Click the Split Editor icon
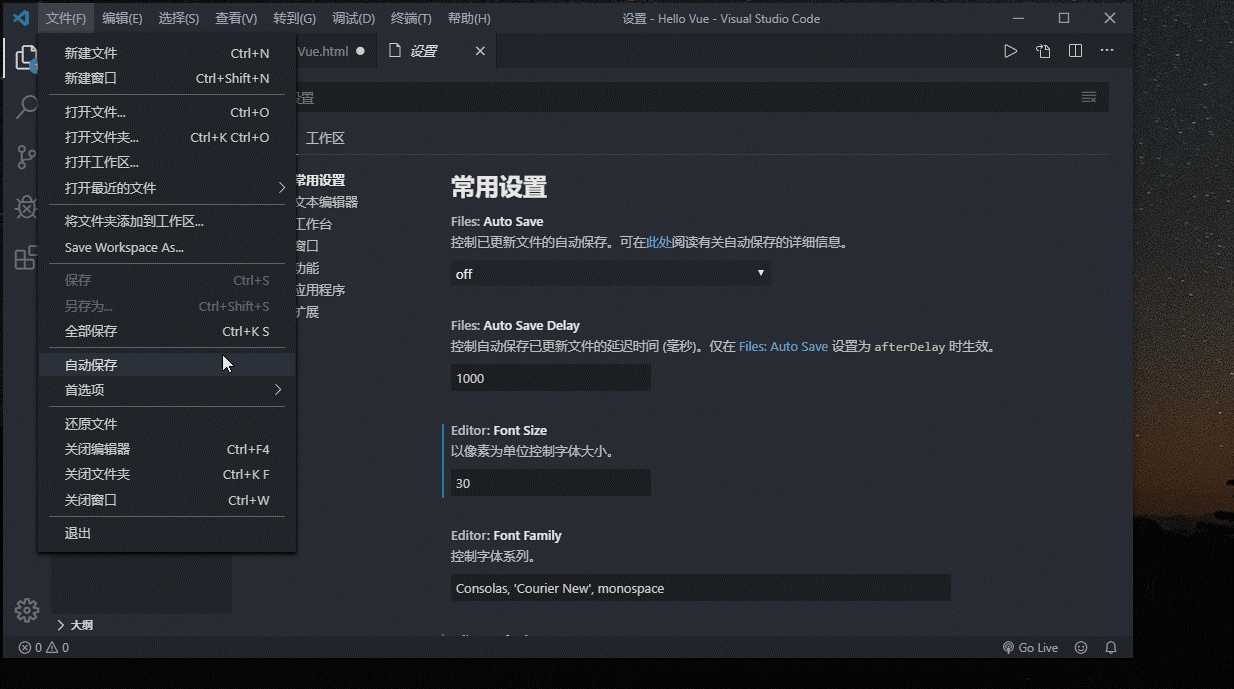1234x689 pixels. click(x=1075, y=51)
